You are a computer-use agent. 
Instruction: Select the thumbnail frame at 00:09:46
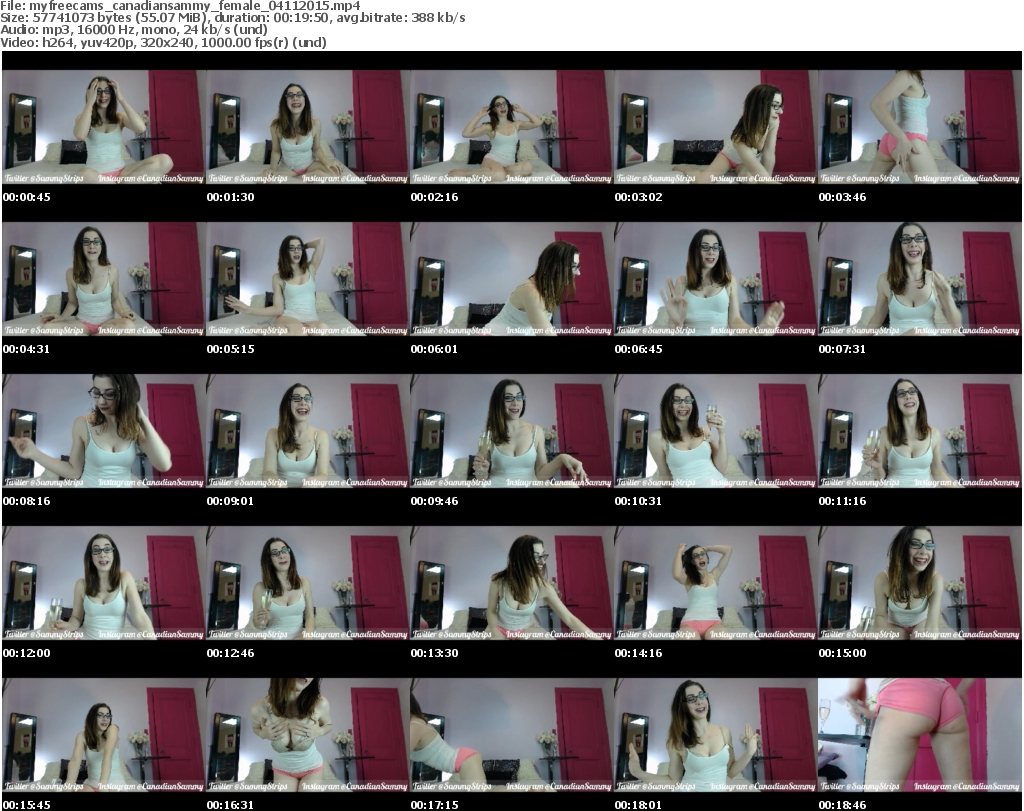512,431
